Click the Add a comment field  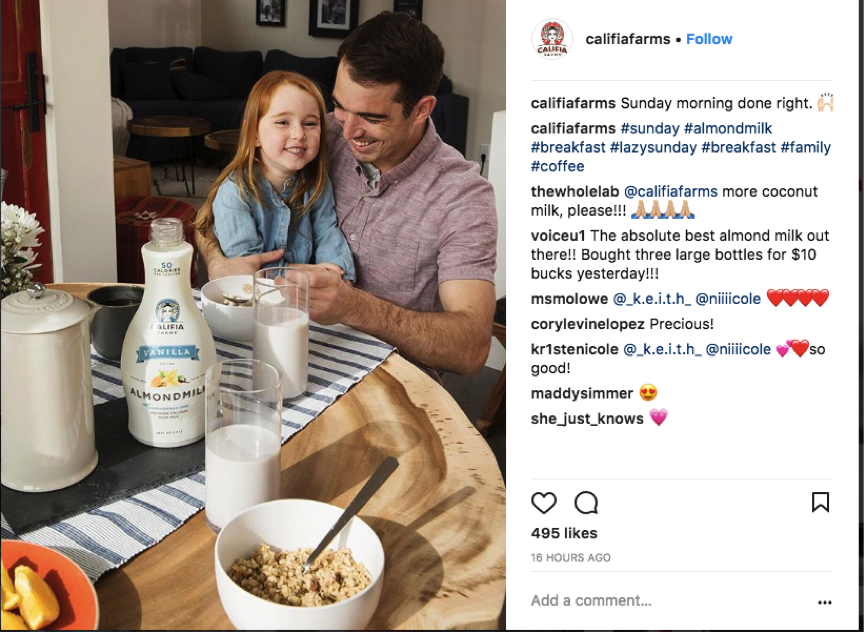pyautogui.click(x=667, y=601)
